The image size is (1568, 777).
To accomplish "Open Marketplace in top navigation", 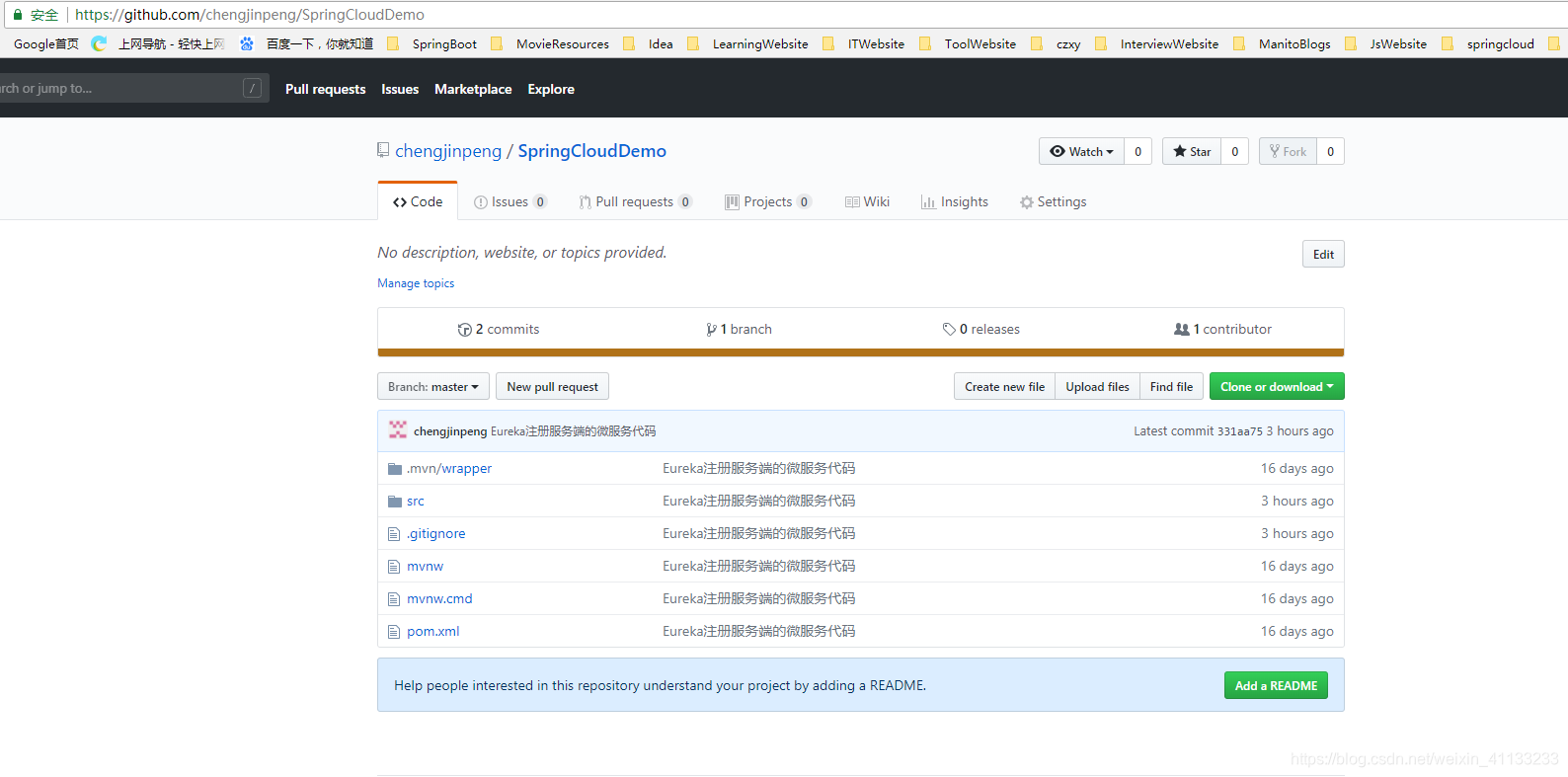I will tap(473, 89).
